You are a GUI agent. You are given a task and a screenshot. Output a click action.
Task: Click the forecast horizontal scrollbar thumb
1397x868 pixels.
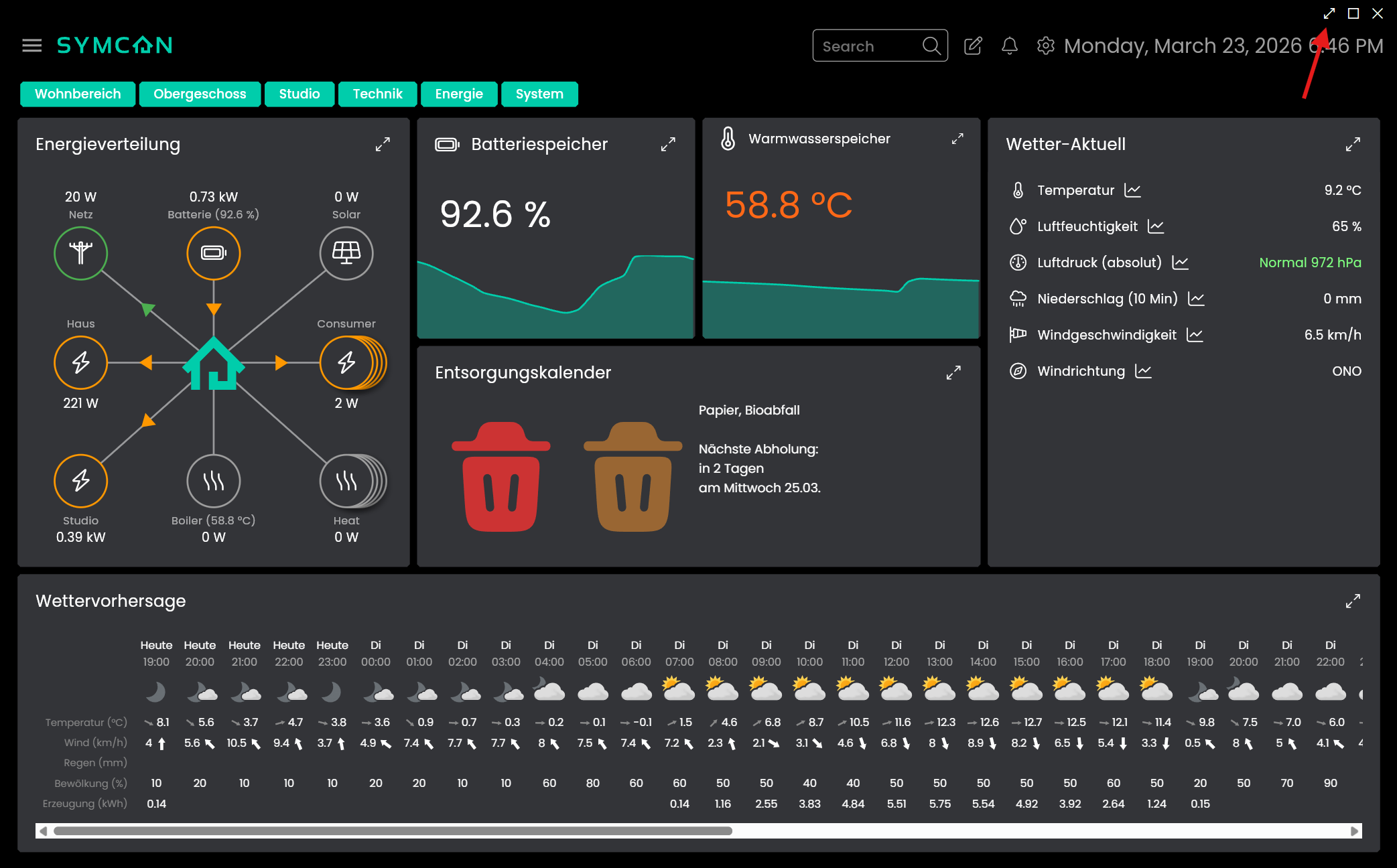point(393,831)
